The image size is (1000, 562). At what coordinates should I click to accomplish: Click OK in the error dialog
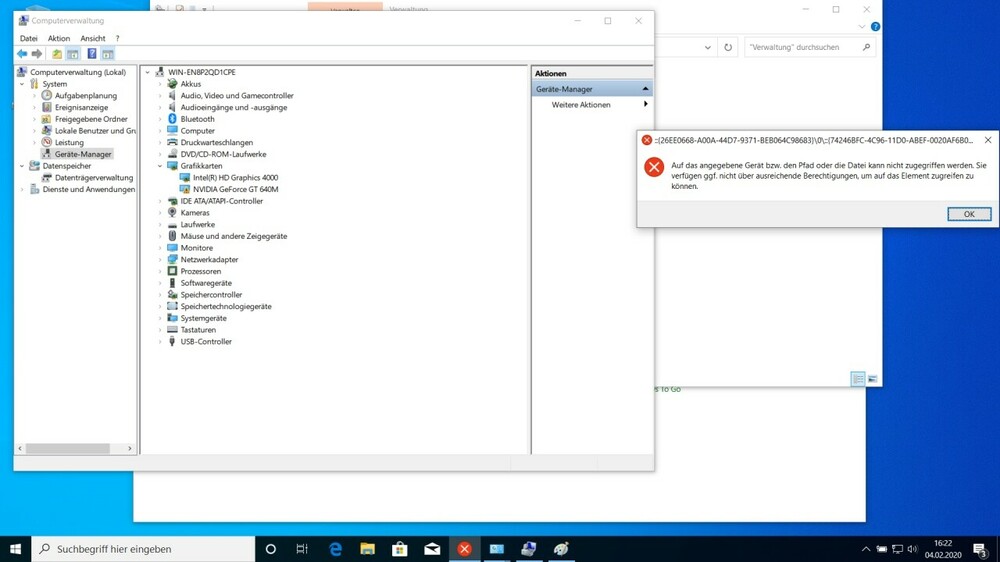[x=968, y=214]
